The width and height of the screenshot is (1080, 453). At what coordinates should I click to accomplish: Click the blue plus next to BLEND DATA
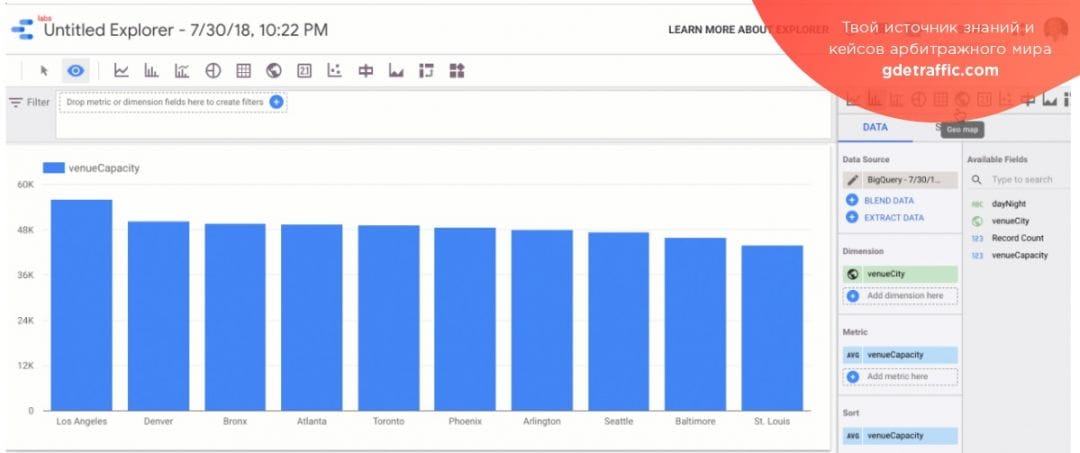(x=852, y=200)
